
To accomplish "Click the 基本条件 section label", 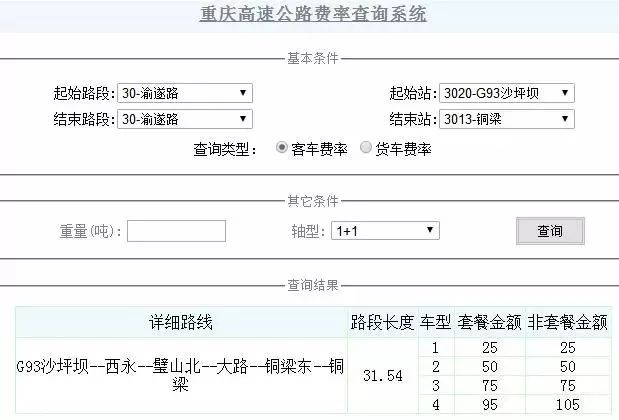I will coord(313,58).
